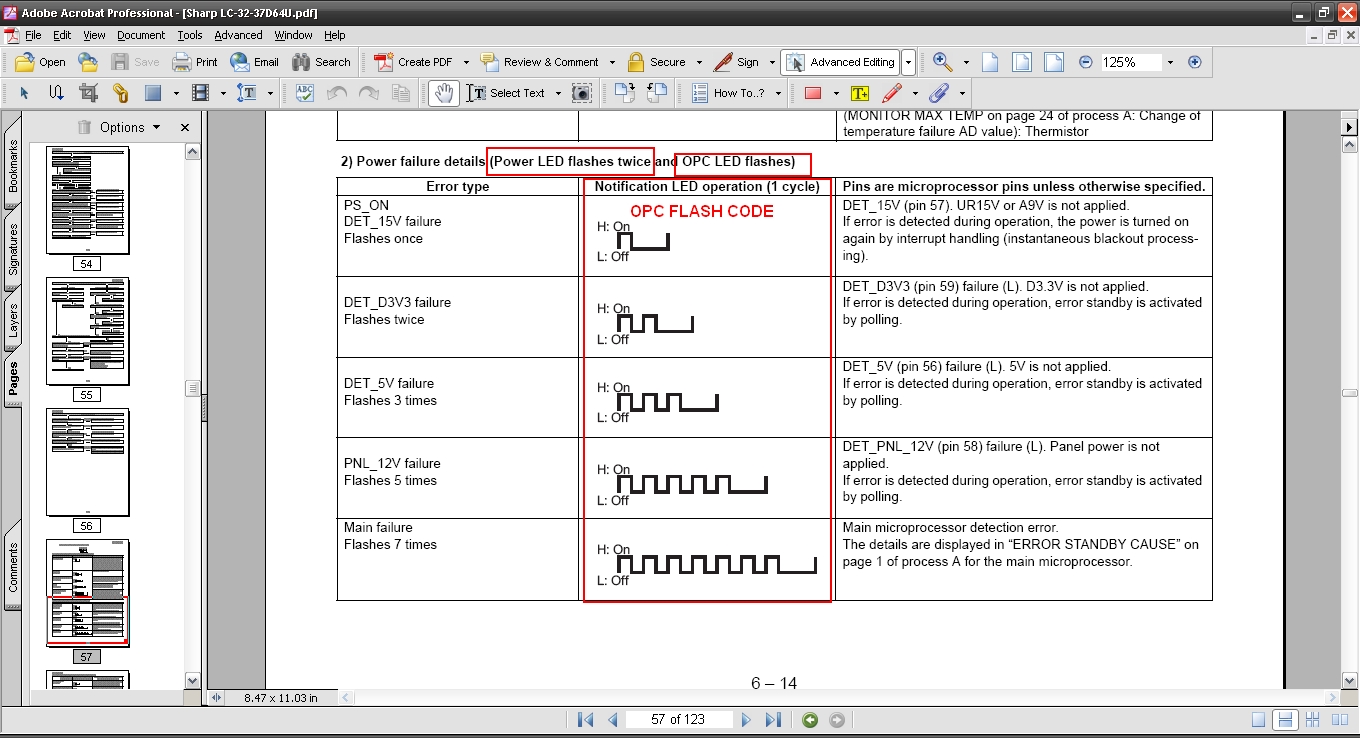The image size is (1360, 738).
Task: Close the Pages navigation panel
Action: tap(185, 127)
